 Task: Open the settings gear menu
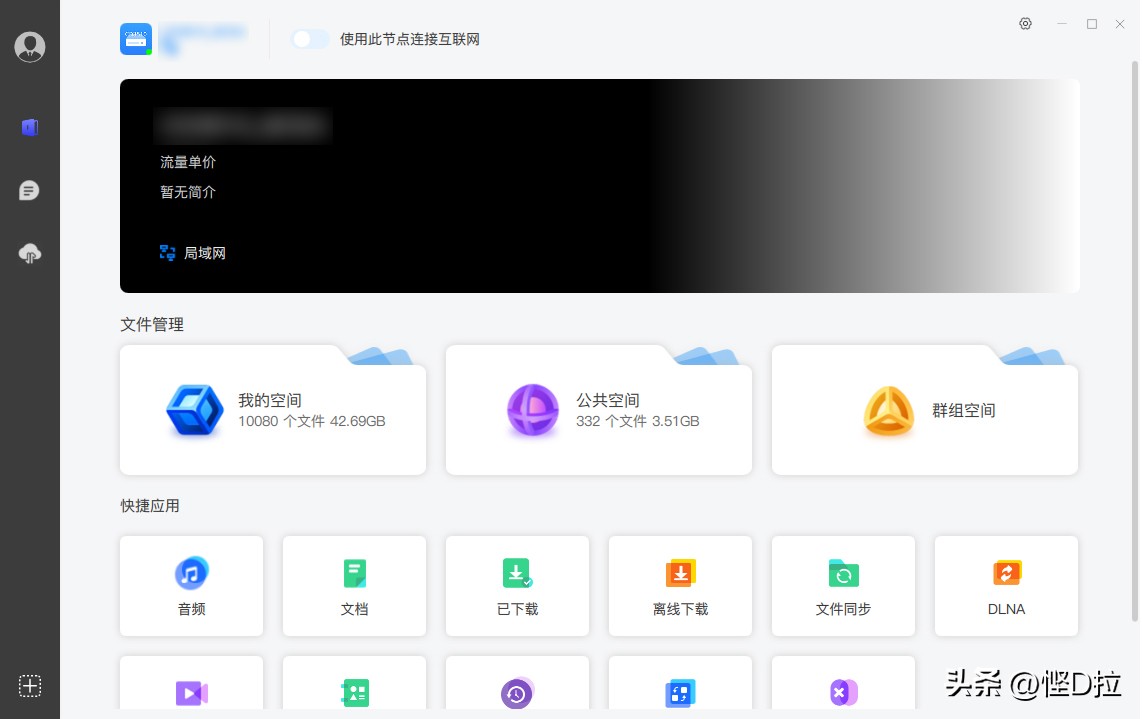point(1025,23)
